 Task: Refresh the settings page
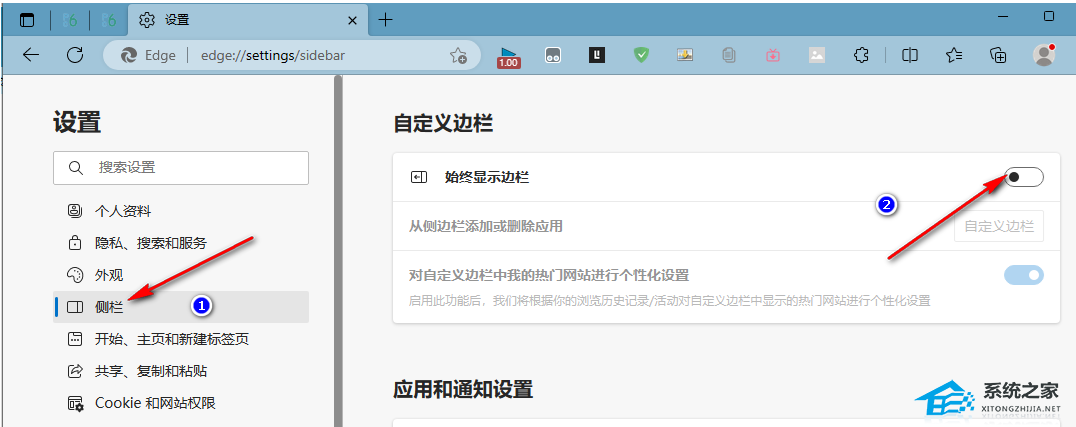77,55
